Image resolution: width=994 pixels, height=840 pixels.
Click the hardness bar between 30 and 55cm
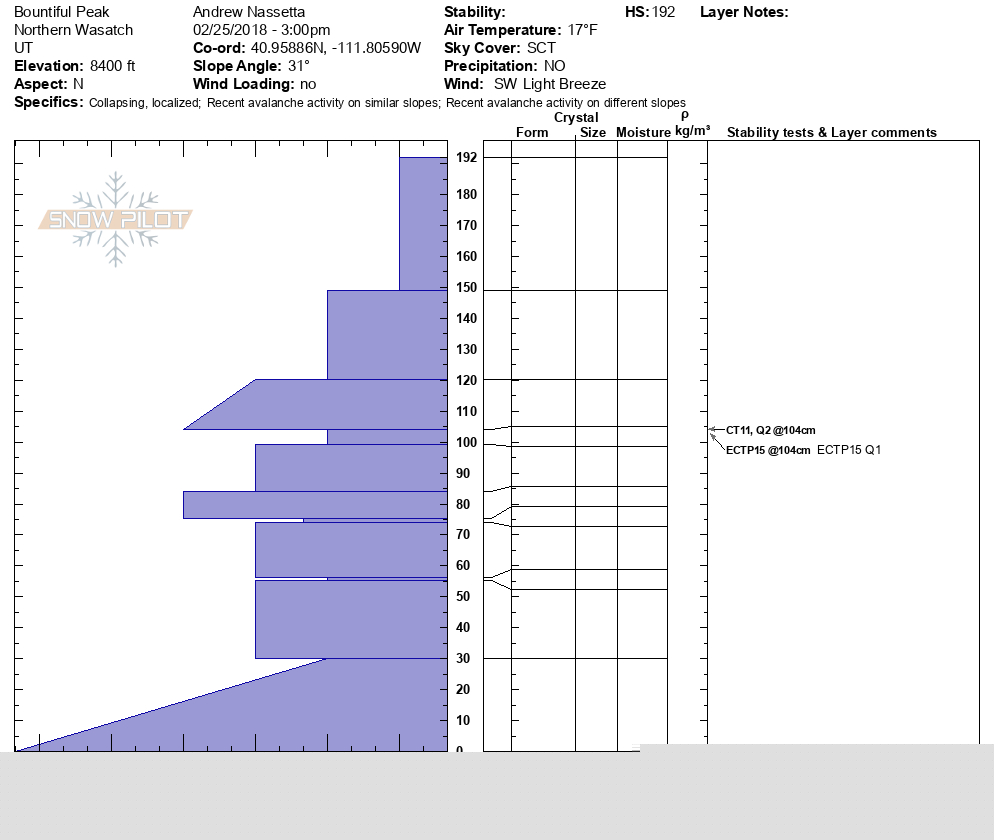coord(351,619)
